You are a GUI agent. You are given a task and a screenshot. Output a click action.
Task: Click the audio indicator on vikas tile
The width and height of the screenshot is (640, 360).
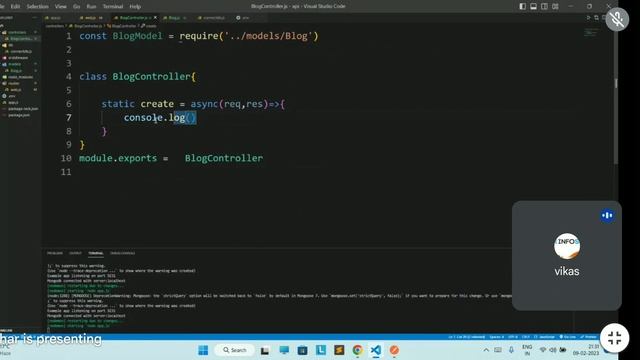pyautogui.click(x=607, y=215)
